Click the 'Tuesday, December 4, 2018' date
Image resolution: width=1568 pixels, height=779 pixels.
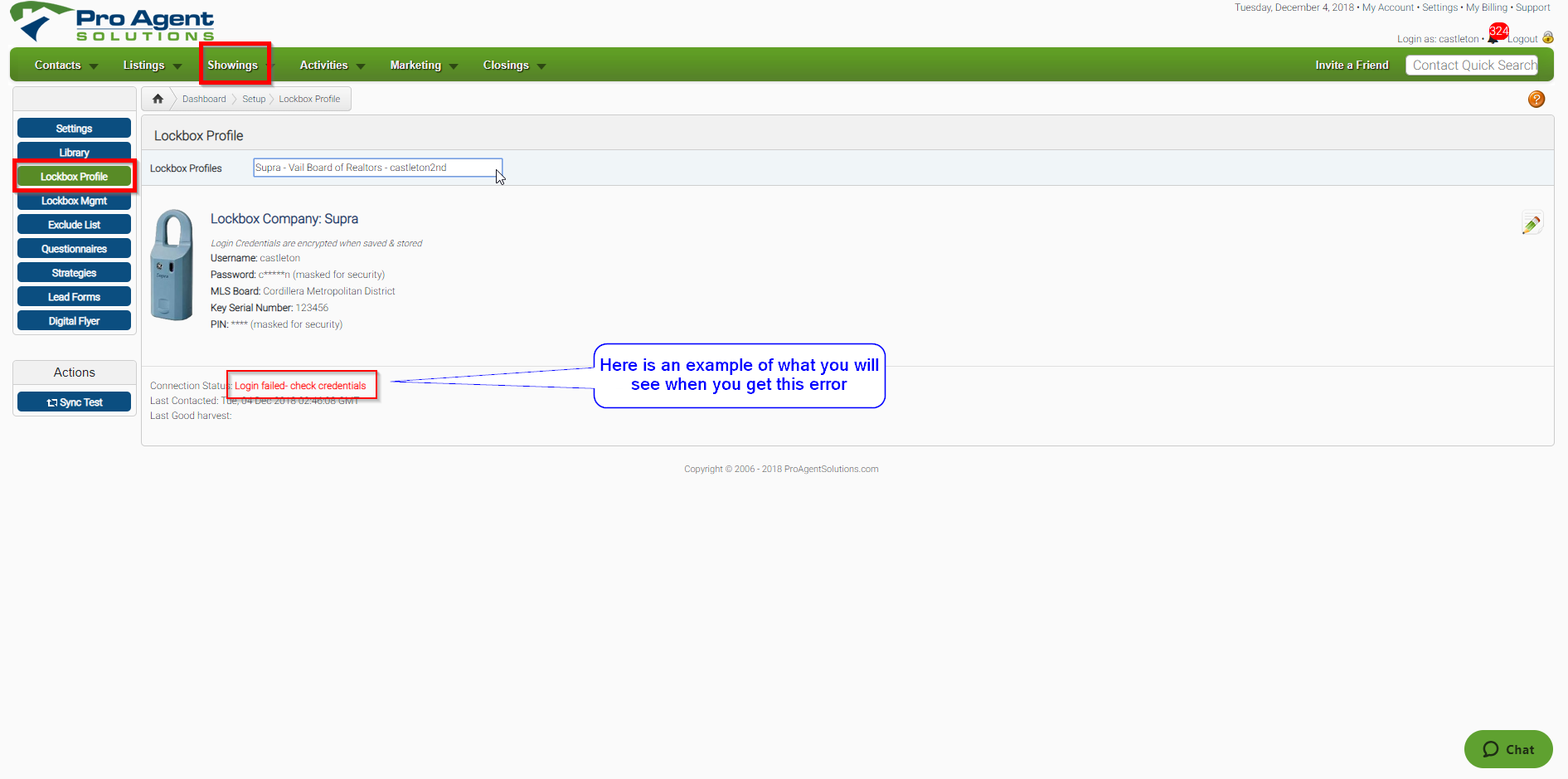click(1294, 7)
